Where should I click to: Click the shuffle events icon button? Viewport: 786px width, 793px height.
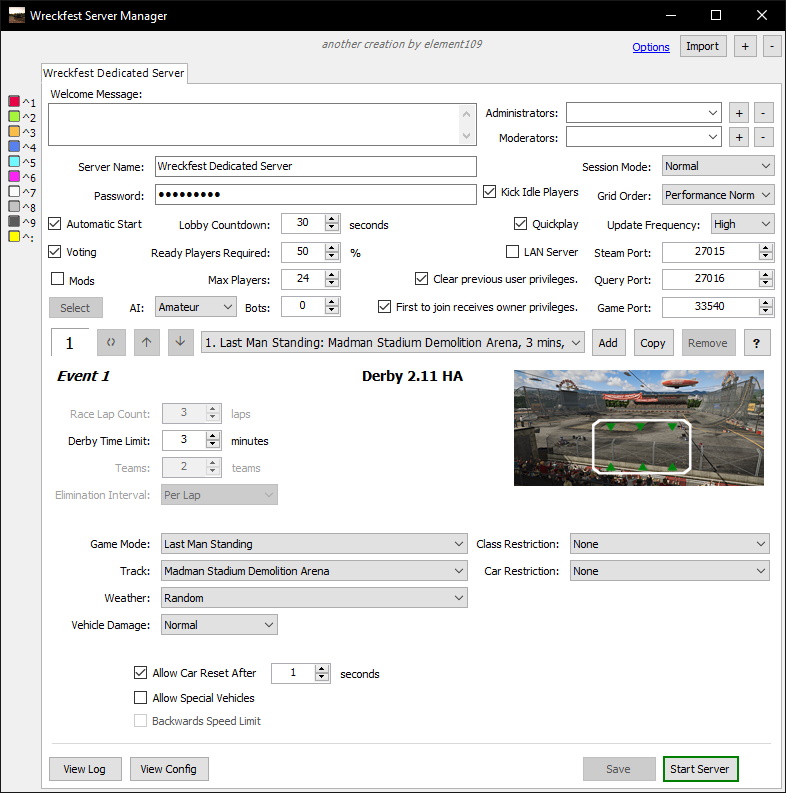(x=111, y=342)
